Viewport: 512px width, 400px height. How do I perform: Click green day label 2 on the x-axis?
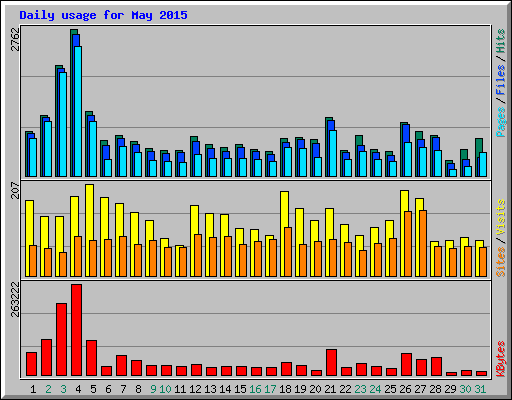[48, 389]
